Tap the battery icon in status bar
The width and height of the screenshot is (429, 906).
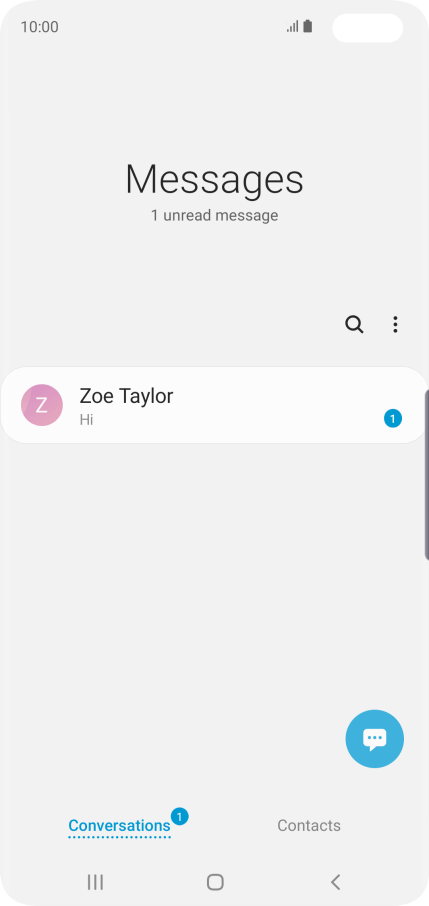[308, 26]
